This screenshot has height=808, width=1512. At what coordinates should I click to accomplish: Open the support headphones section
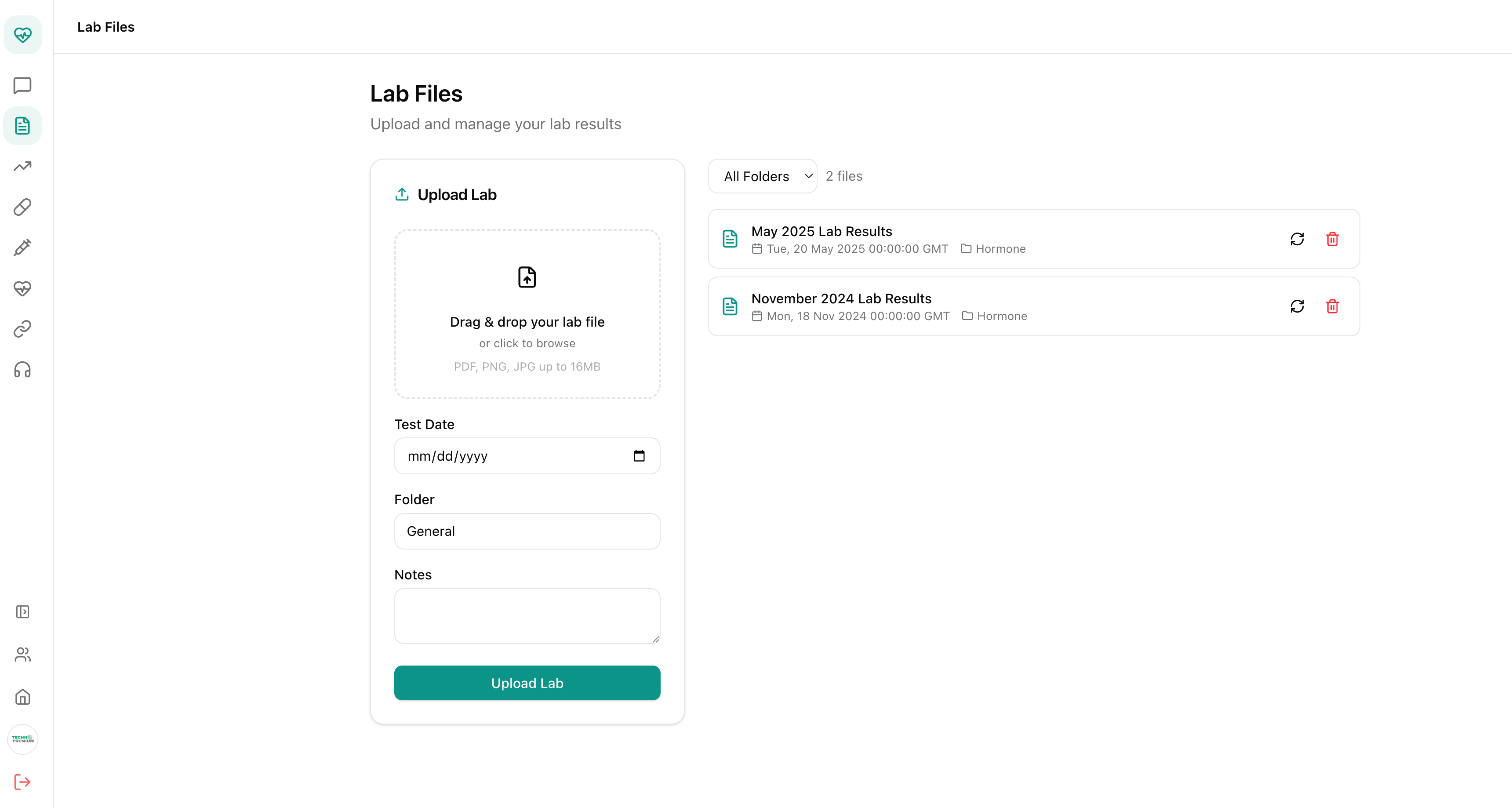coord(22,369)
